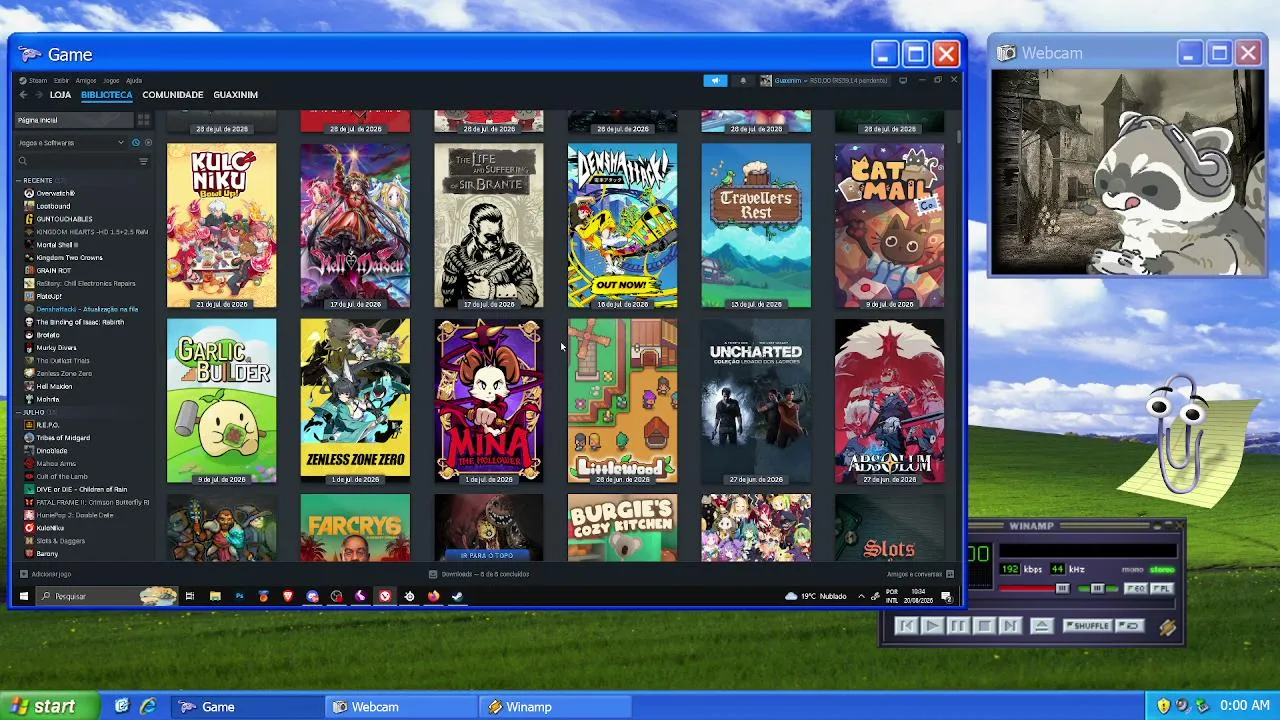This screenshot has height=720, width=1280.
Task: Open the Amigos e conversas chat icon
Action: click(949, 574)
